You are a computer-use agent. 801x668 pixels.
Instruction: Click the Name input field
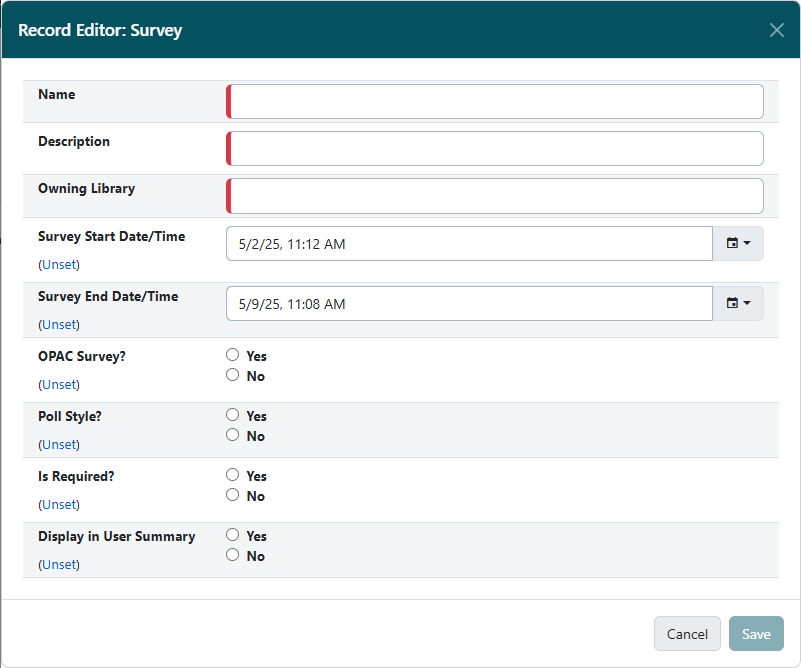[x=494, y=101]
